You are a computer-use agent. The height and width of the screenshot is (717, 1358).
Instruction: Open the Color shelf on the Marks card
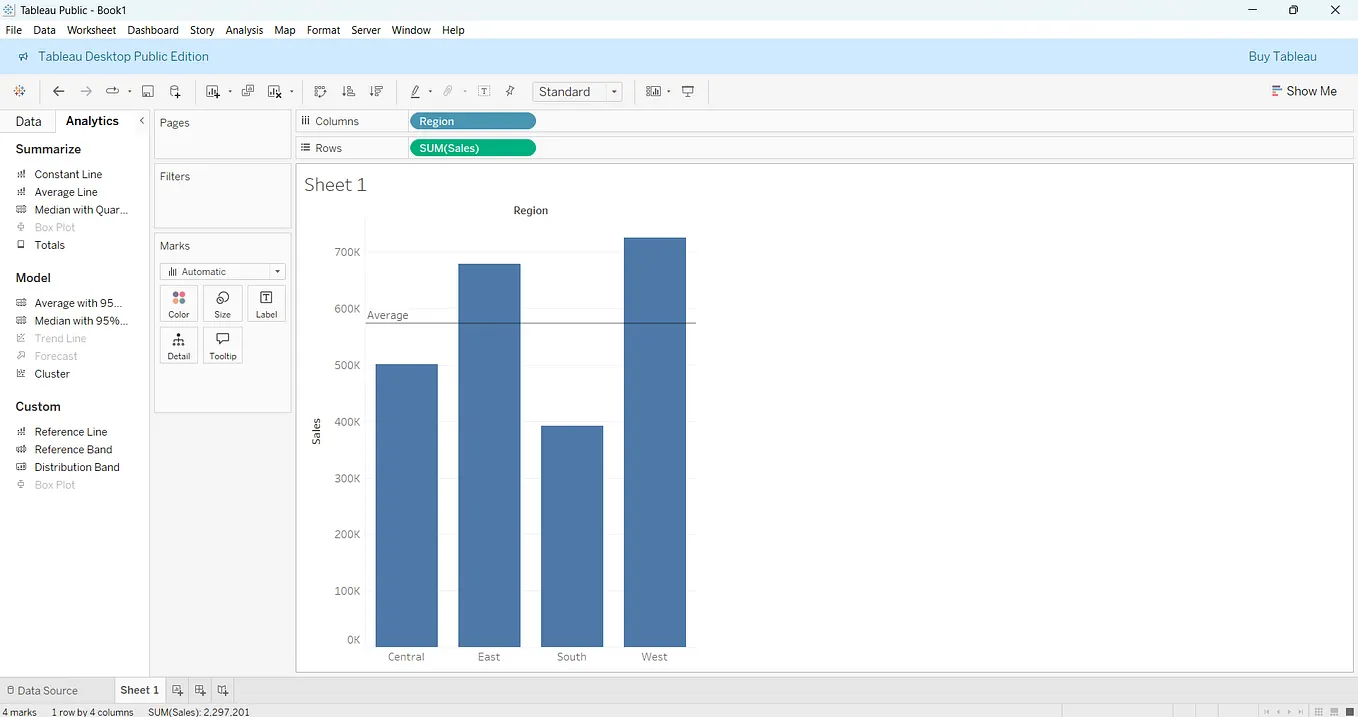click(x=178, y=303)
